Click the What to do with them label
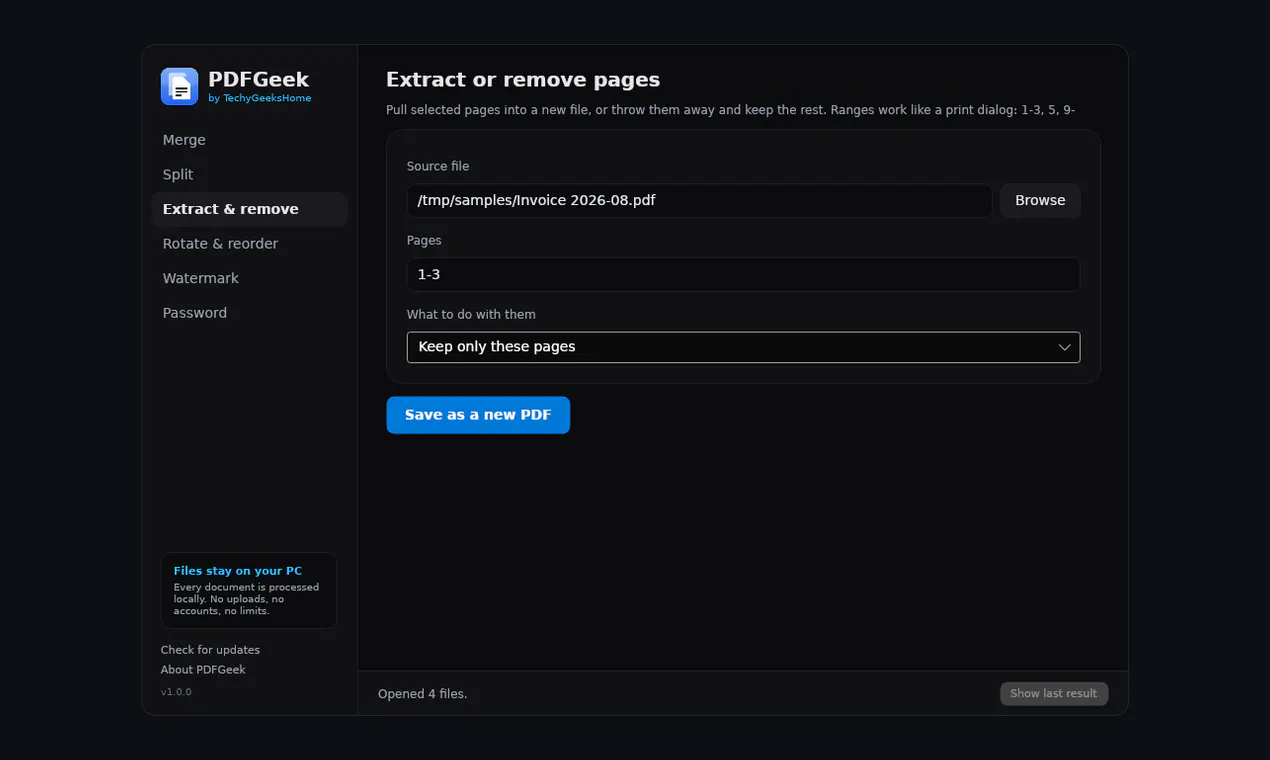Image resolution: width=1270 pixels, height=760 pixels. click(x=471, y=314)
